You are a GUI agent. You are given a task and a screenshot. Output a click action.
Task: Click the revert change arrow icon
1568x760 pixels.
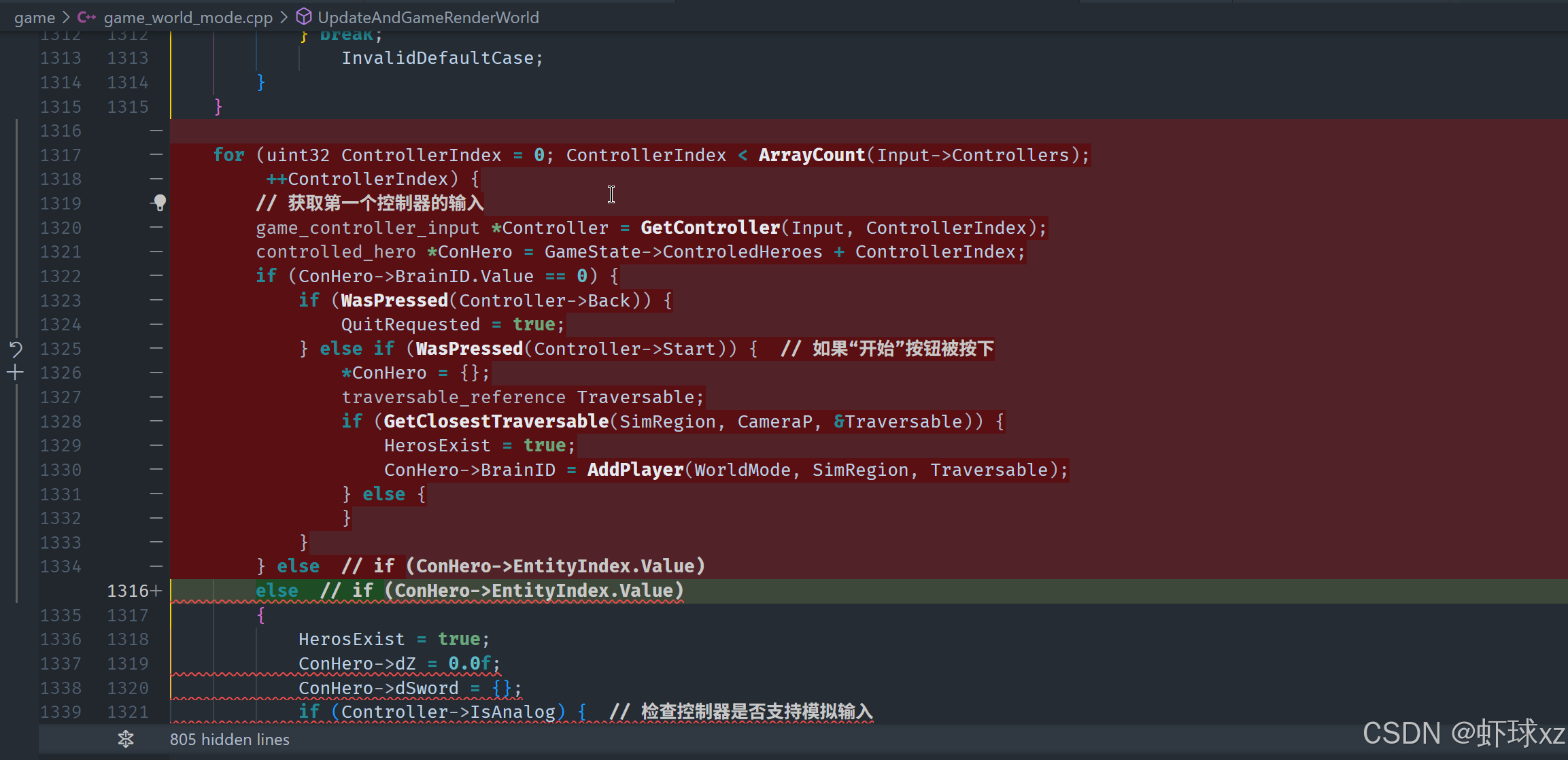pos(15,349)
